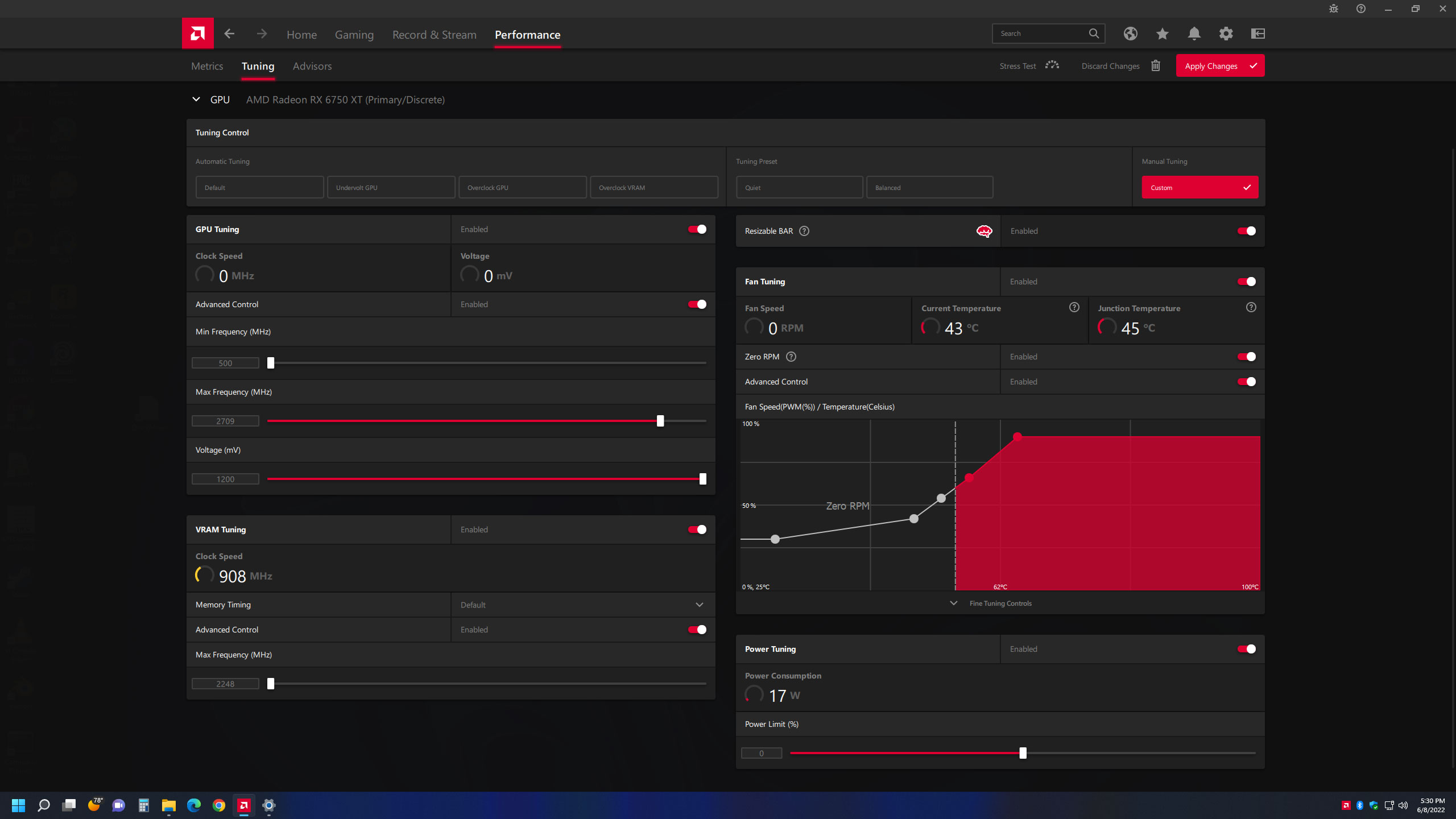This screenshot has width=1456, height=819.
Task: Click the AMD Radeon Software home icon
Action: coord(197,34)
